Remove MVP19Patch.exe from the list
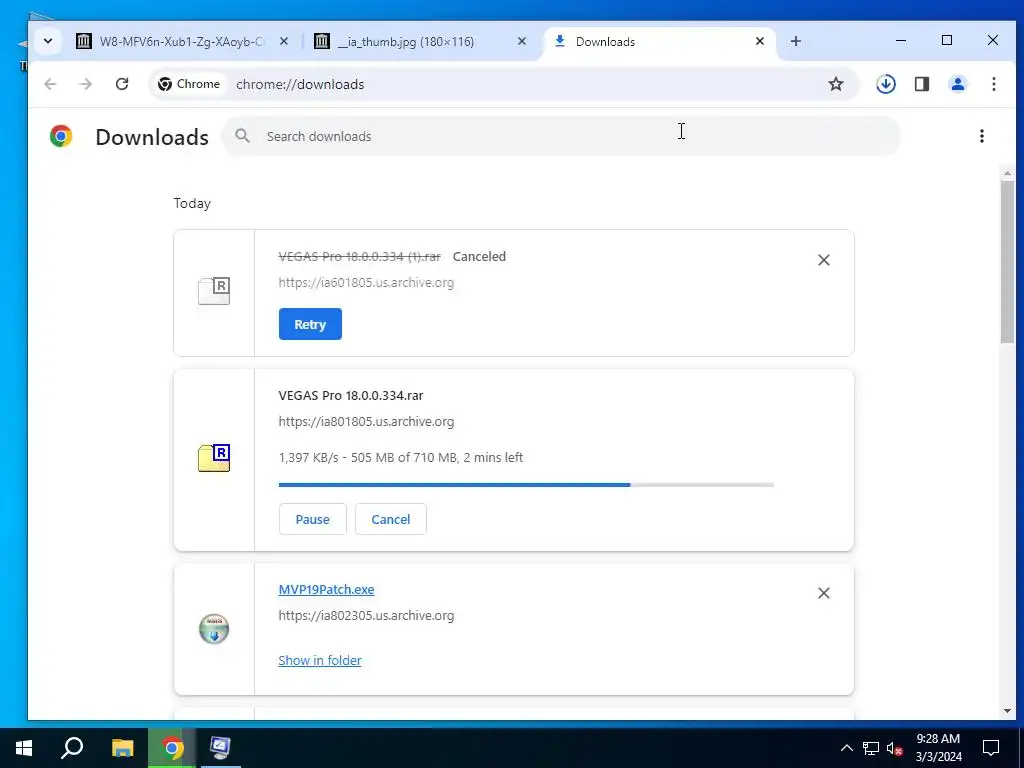Image resolution: width=1024 pixels, height=768 pixels. (824, 593)
